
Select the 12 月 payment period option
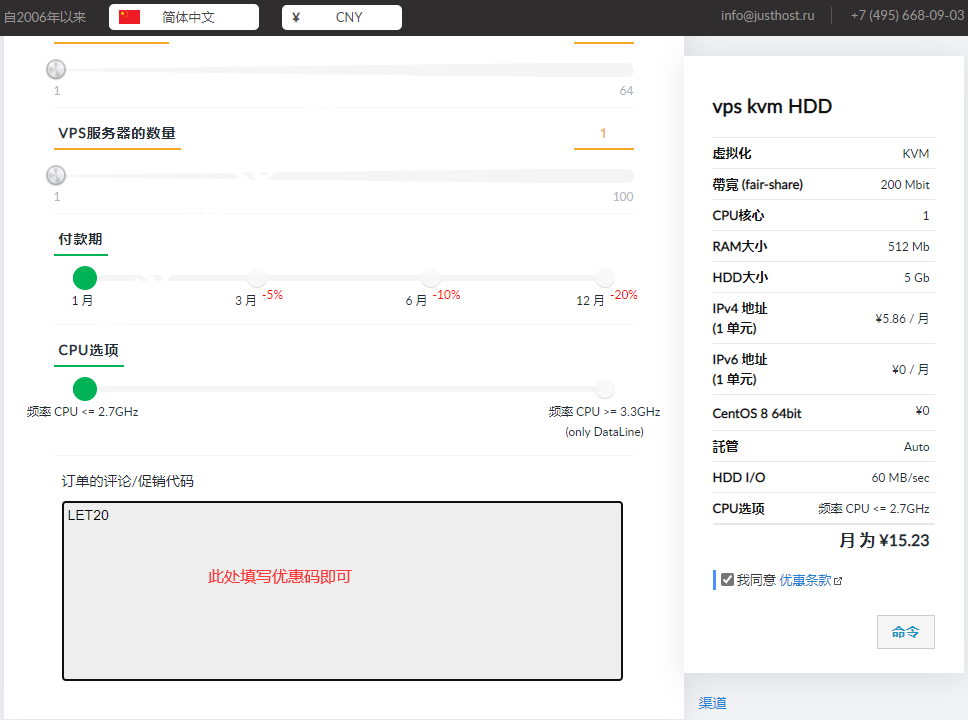coord(604,278)
